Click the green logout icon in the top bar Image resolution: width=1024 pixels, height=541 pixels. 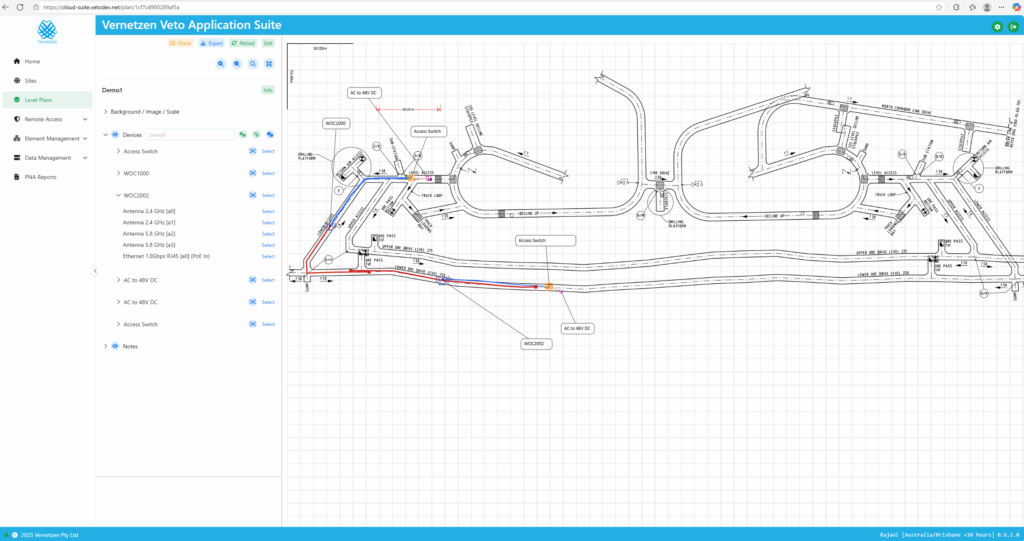click(x=1013, y=27)
